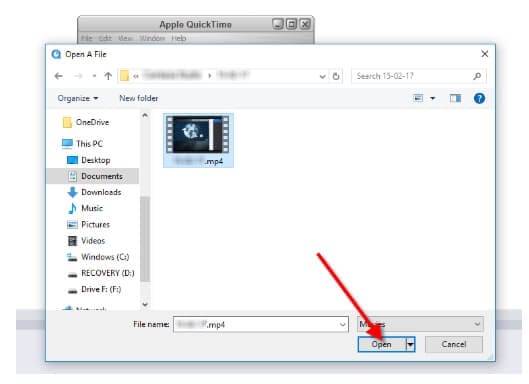529x384 pixels.
Task: Click the Open button
Action: (382, 344)
